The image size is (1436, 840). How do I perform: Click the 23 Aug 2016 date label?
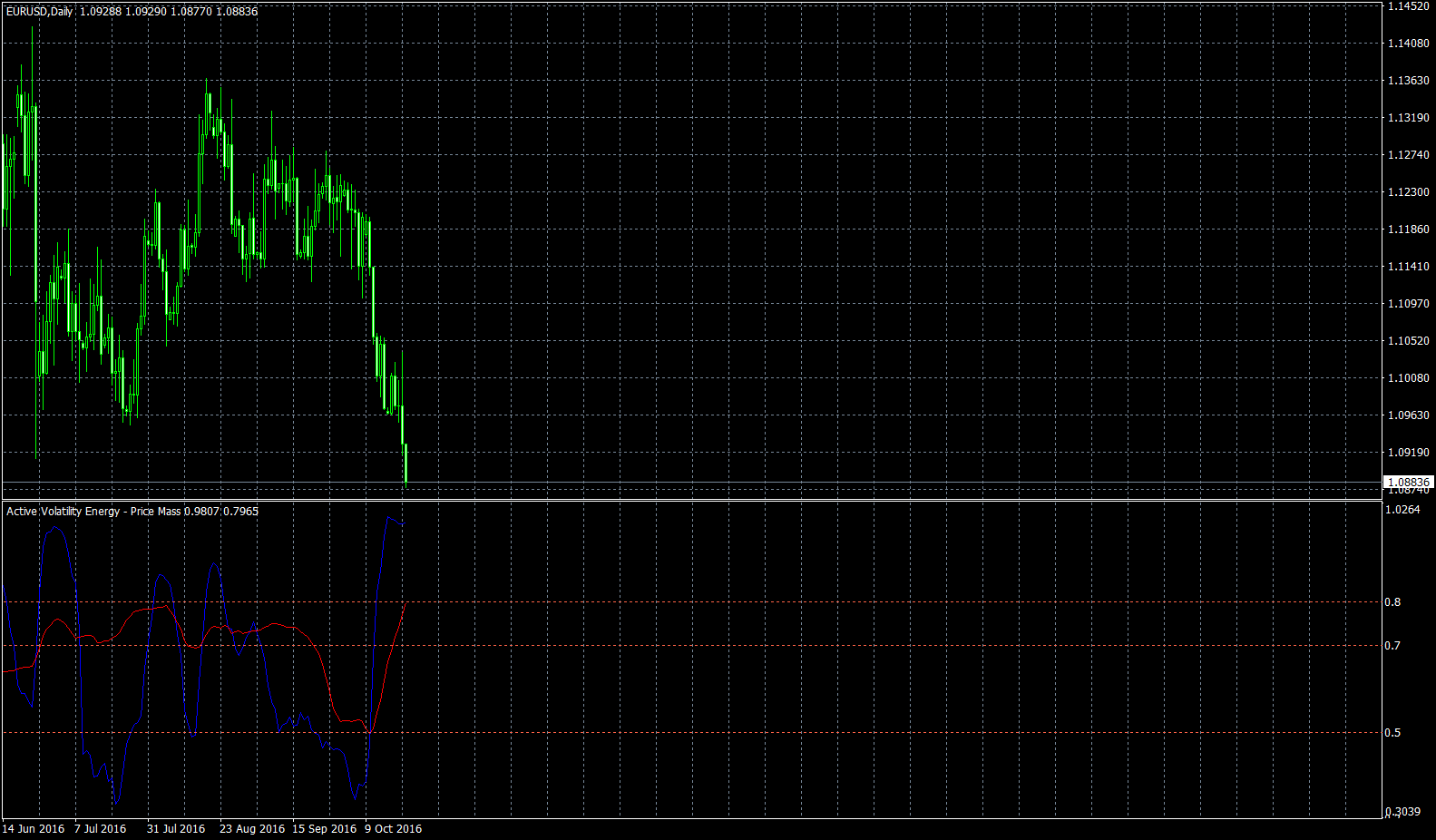252,829
